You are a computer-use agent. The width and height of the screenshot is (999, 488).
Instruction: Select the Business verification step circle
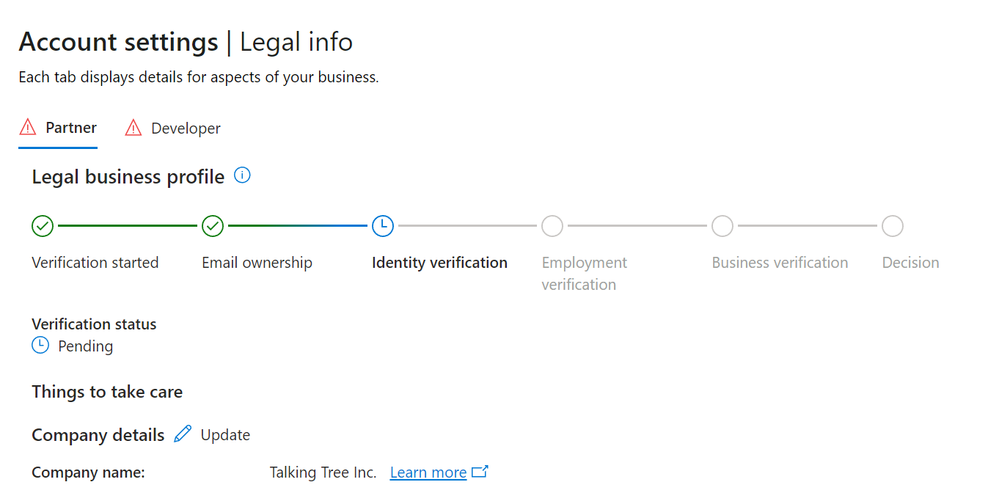point(722,226)
